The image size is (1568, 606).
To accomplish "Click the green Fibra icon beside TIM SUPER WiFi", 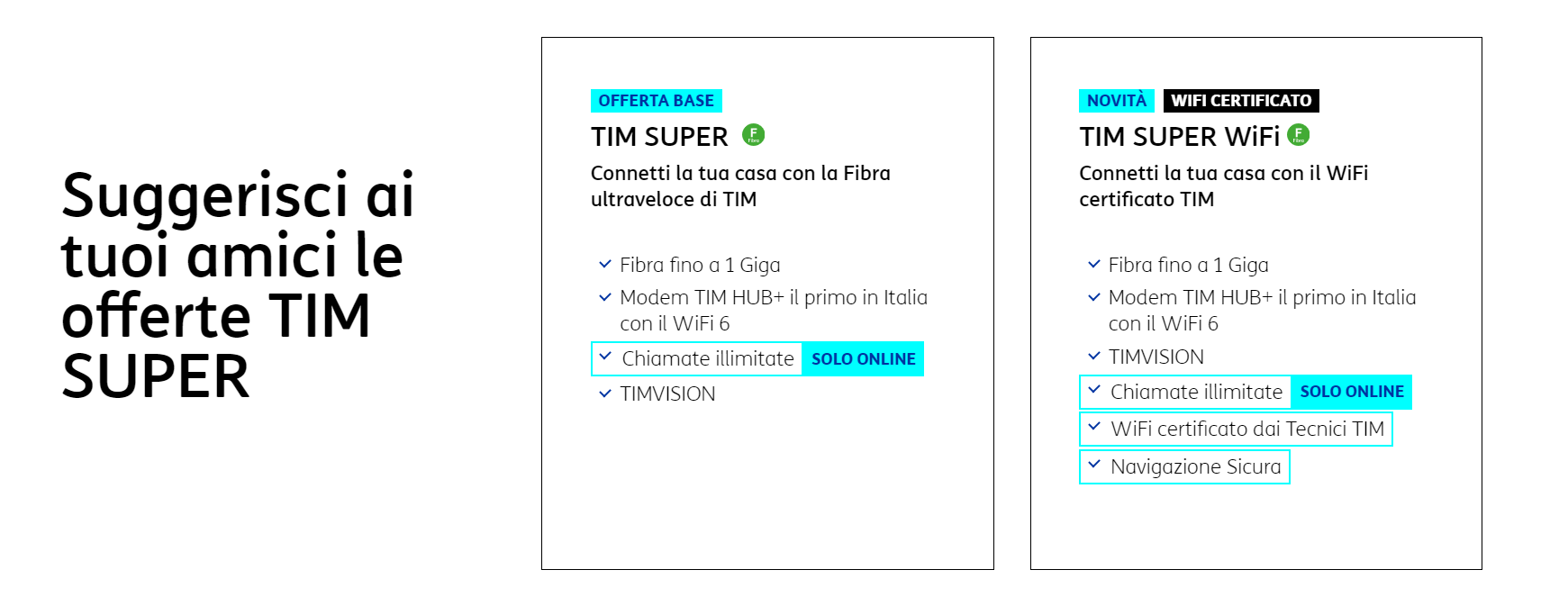I will click(1298, 135).
